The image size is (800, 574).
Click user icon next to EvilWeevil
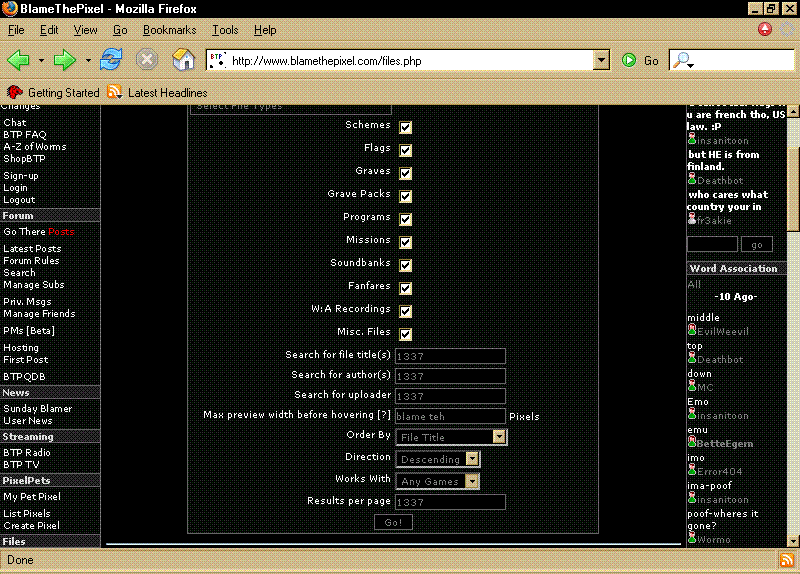pos(692,330)
